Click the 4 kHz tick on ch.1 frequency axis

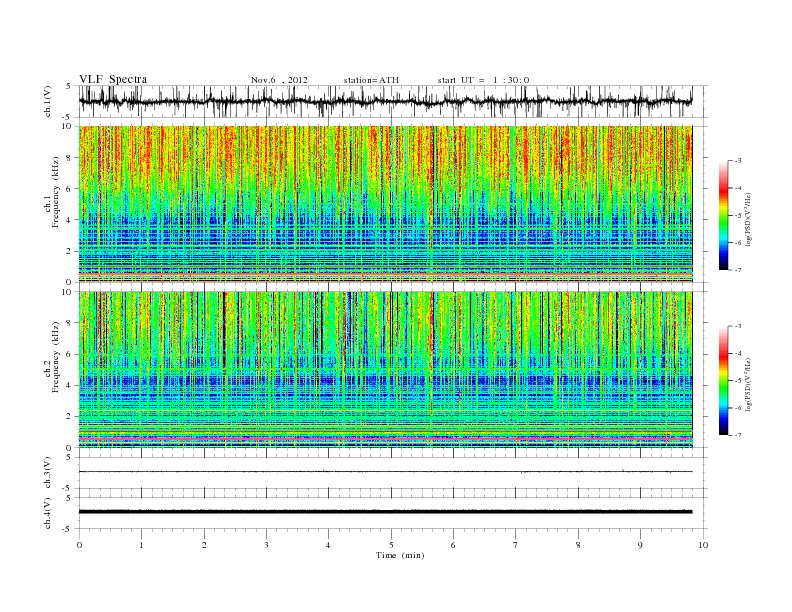[x=69, y=220]
